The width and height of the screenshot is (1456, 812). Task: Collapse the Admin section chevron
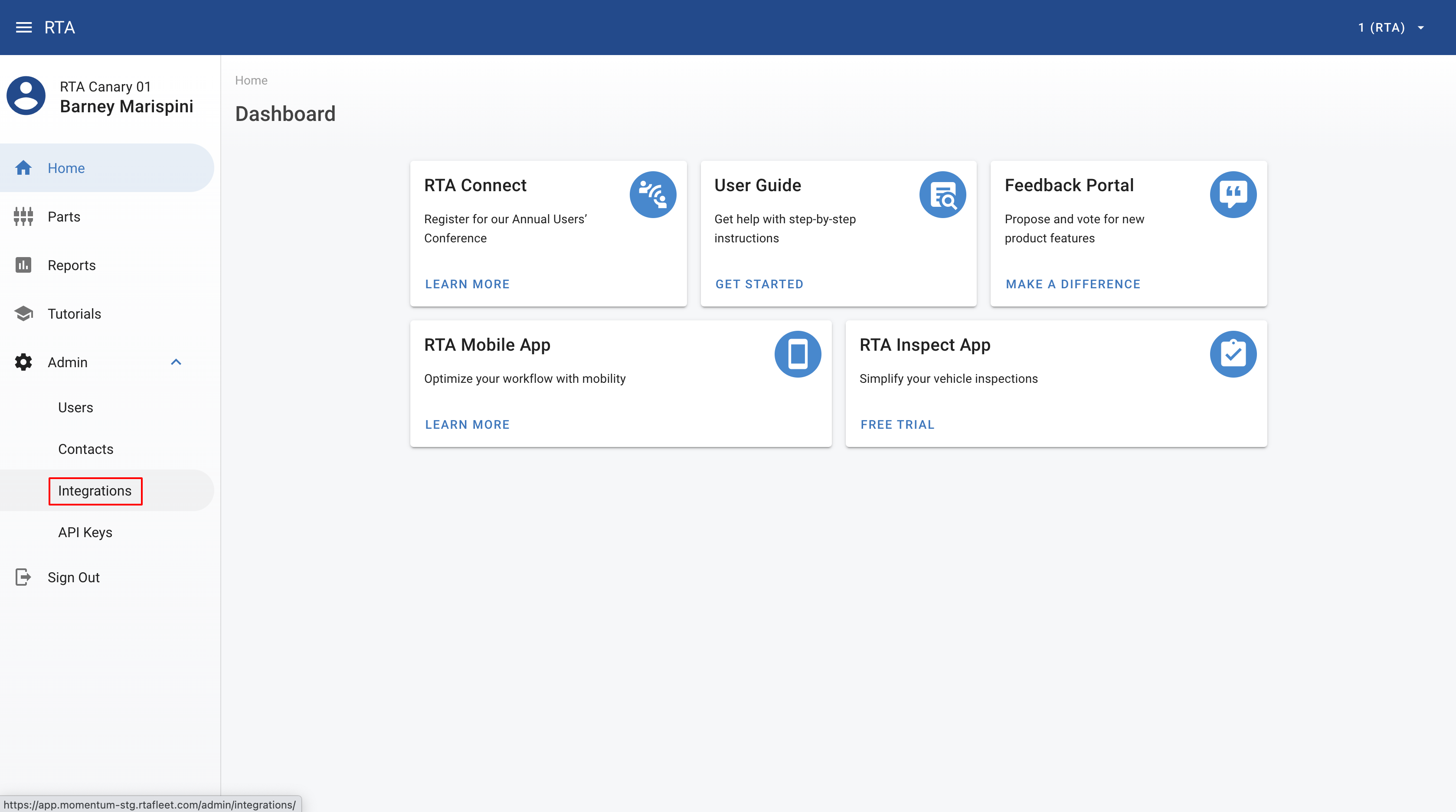coord(176,362)
